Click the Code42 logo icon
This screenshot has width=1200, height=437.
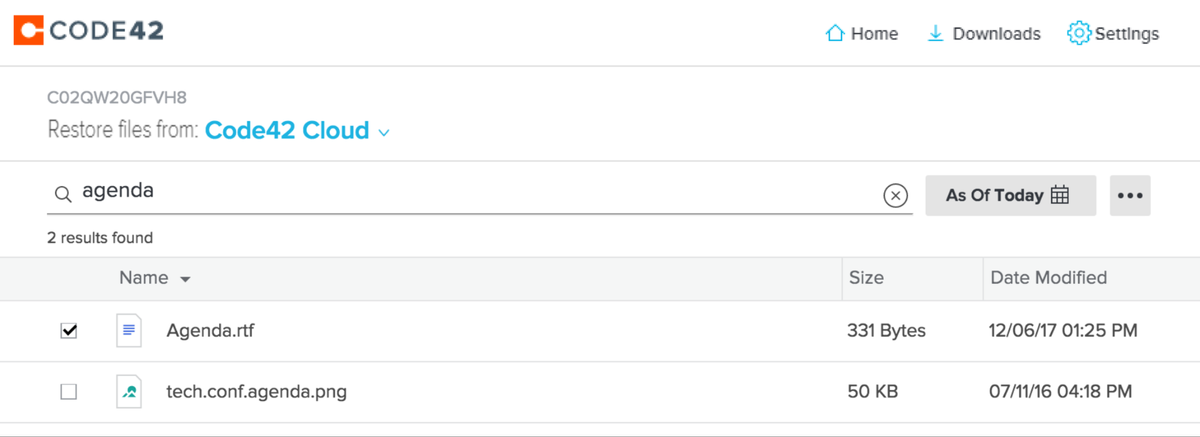[x=29, y=32]
